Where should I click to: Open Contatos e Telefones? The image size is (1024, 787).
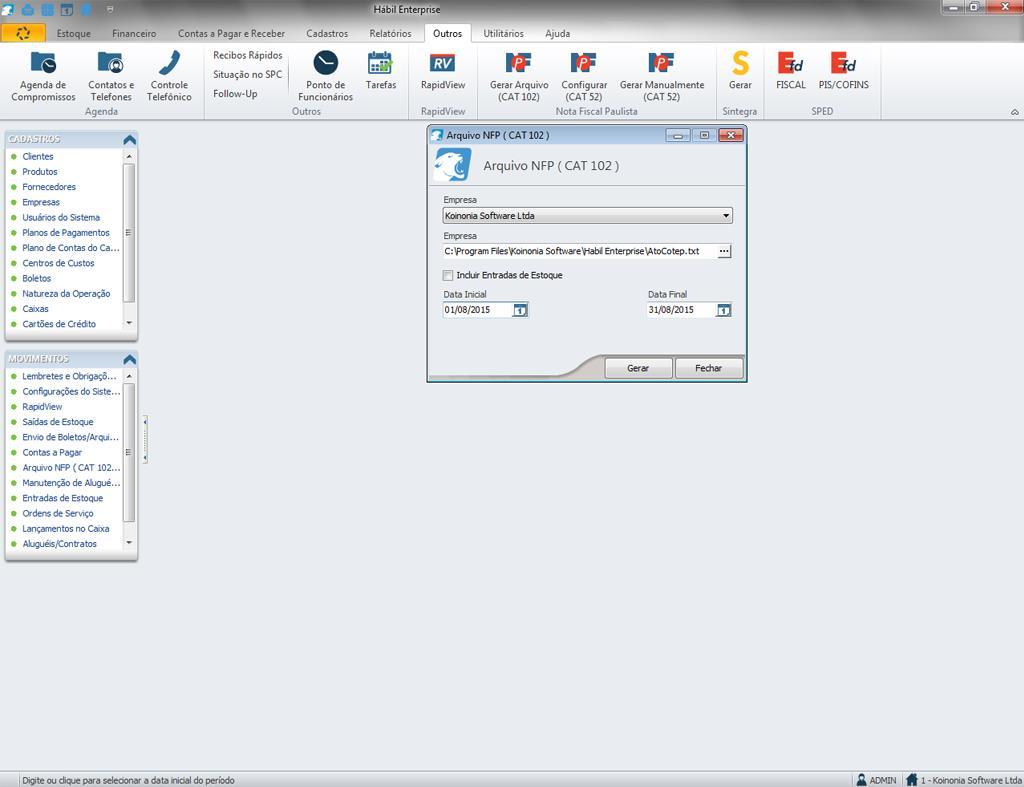111,76
